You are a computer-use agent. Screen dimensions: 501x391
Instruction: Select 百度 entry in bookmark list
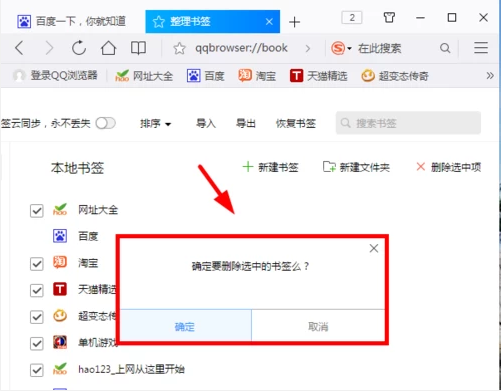(x=88, y=236)
